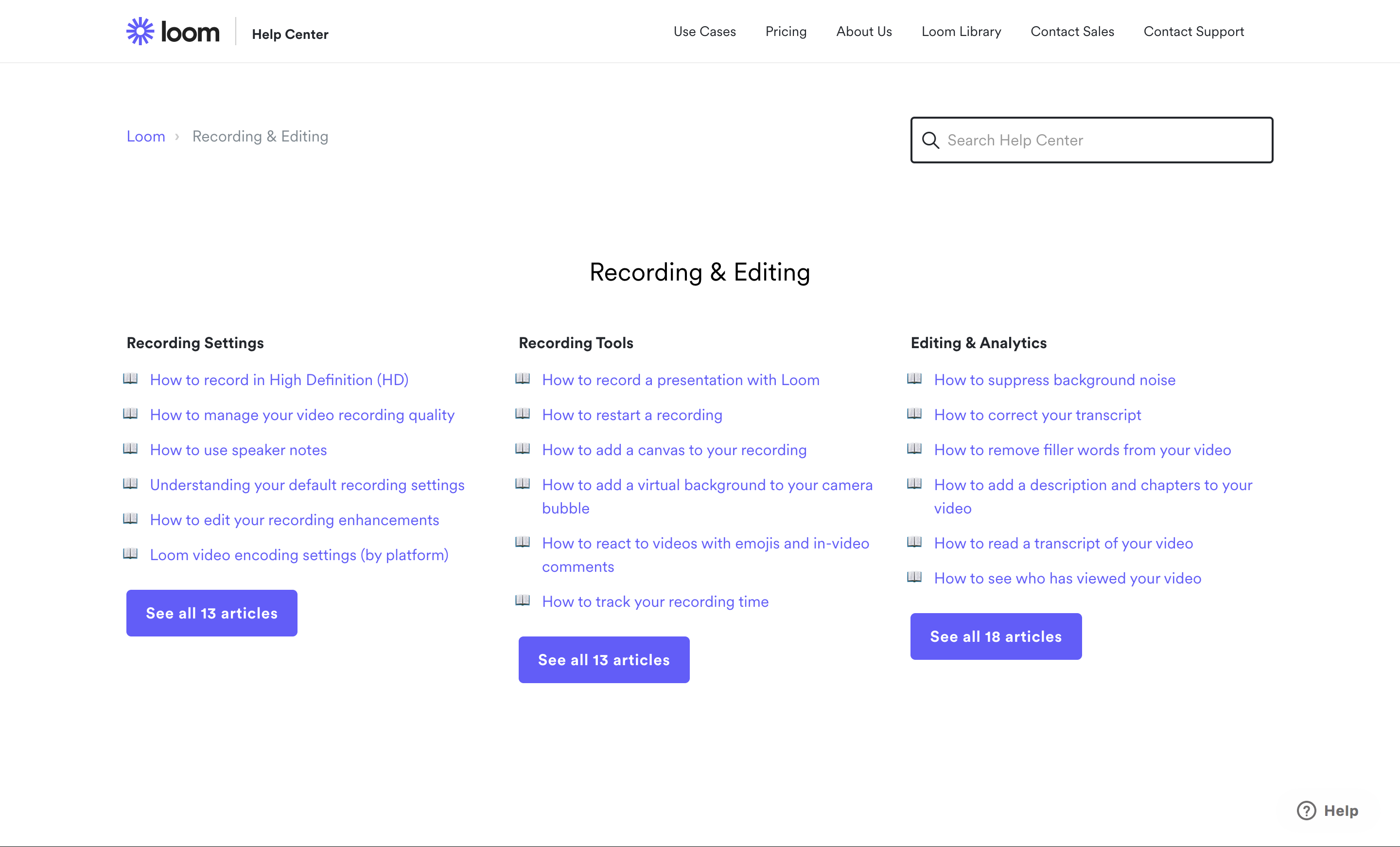Open Loom Library from the top navigation
The image size is (1400, 847).
[962, 31]
